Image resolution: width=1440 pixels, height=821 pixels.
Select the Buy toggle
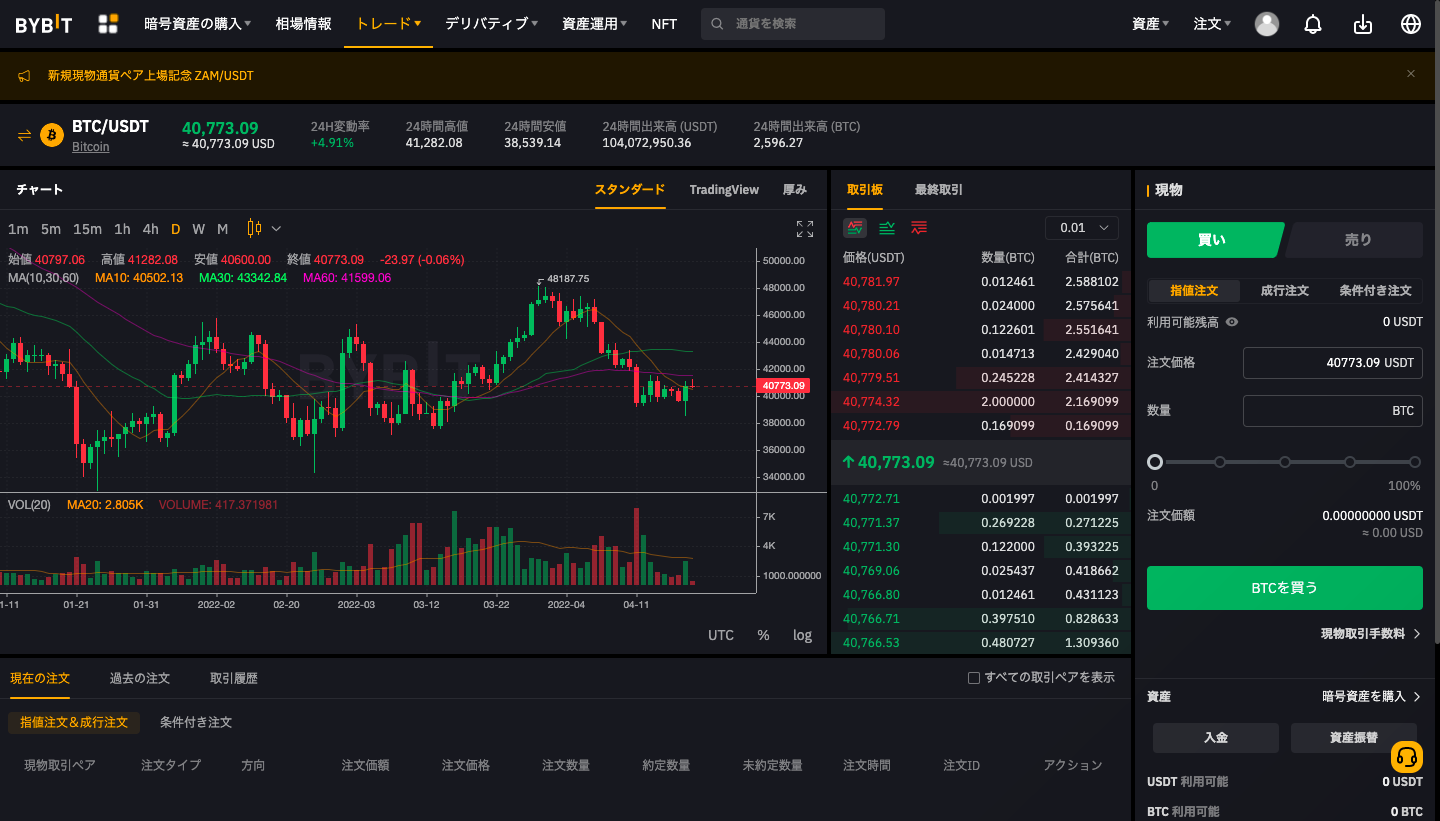(x=1214, y=240)
